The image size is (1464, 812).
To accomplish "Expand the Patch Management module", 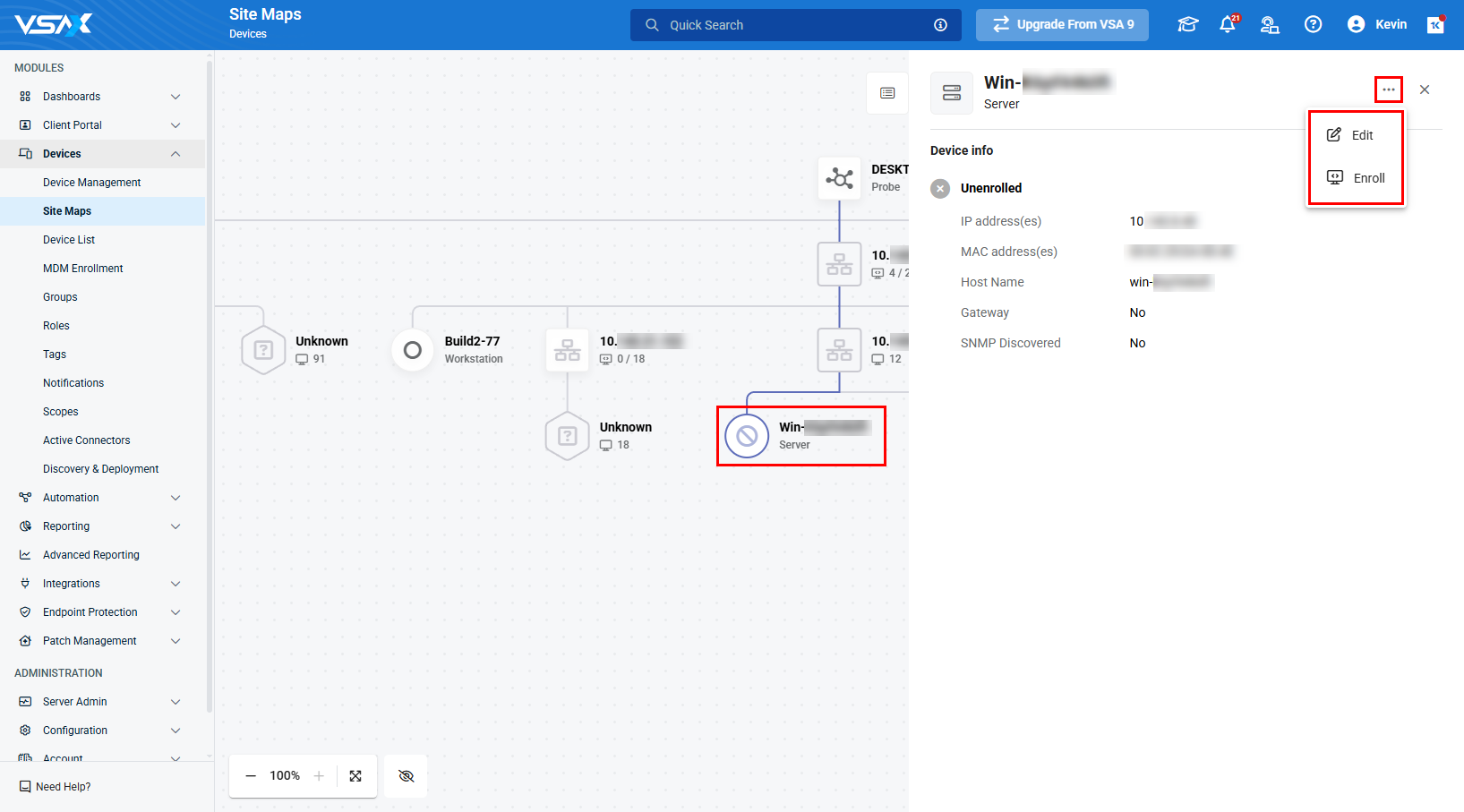I will pyautogui.click(x=176, y=641).
